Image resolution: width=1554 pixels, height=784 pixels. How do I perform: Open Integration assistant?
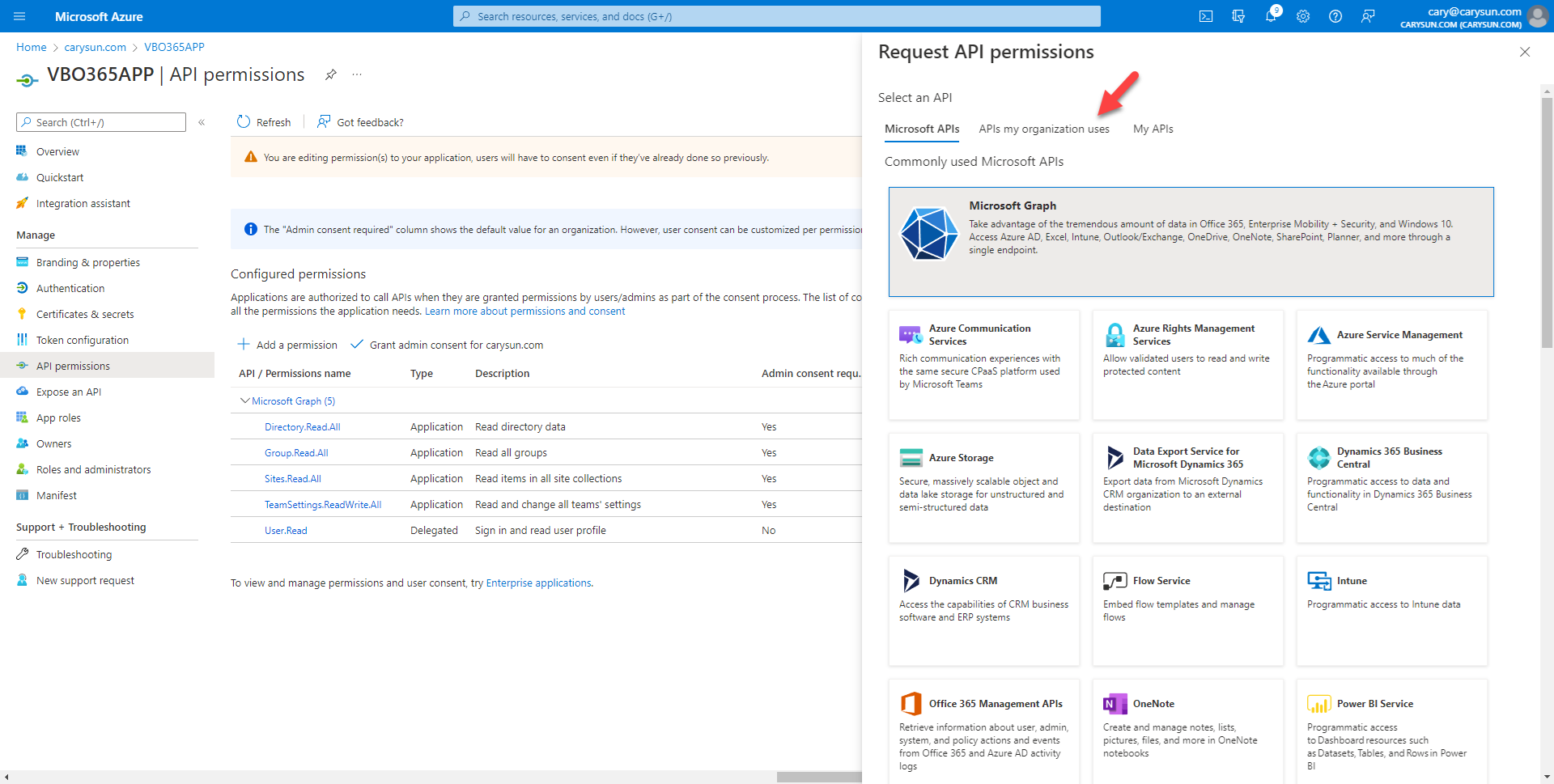83,203
